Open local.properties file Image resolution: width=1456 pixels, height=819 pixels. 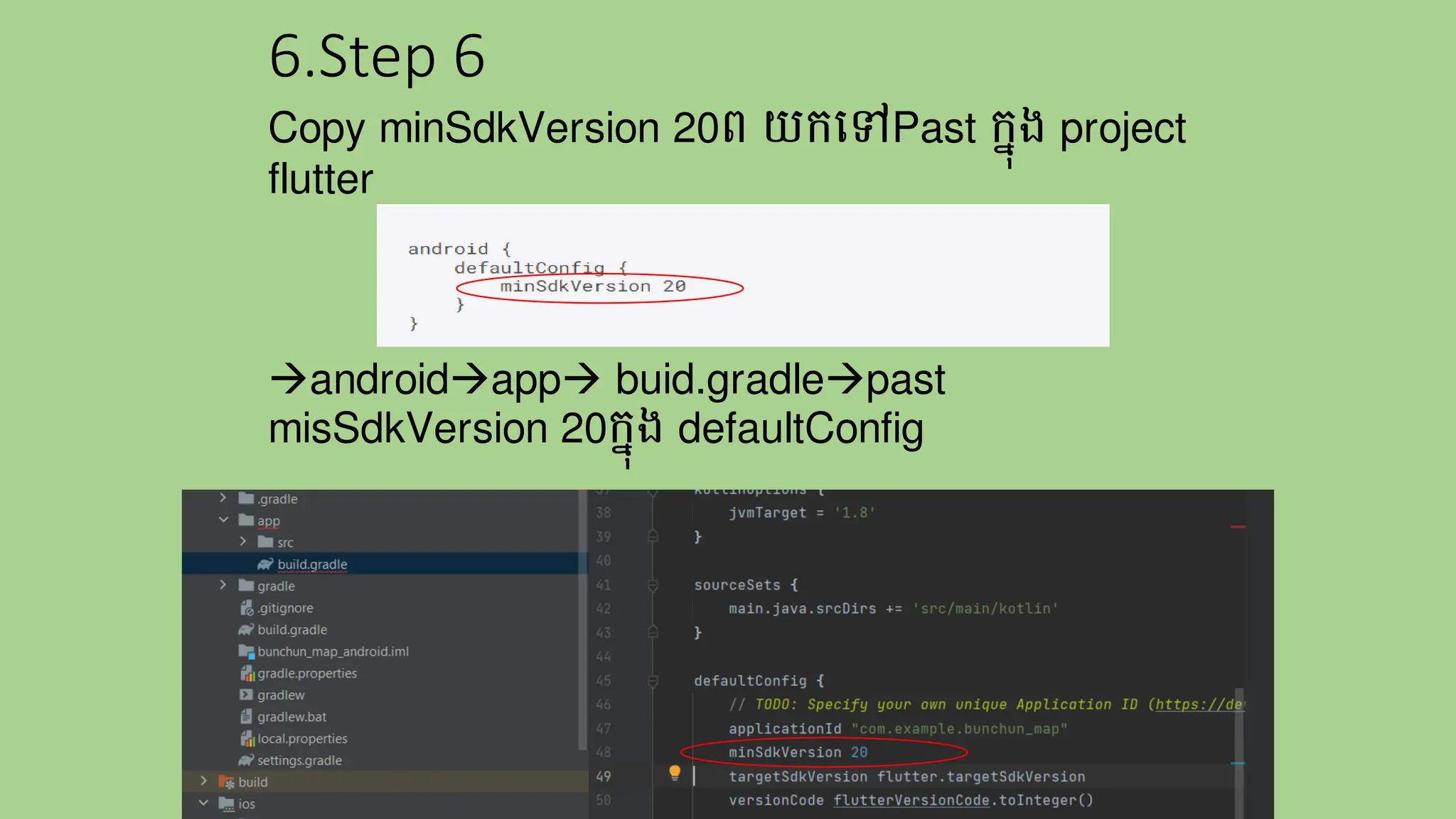click(302, 739)
